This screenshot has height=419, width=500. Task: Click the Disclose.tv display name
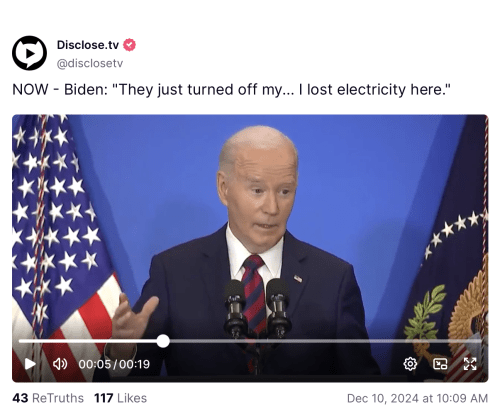(x=88, y=45)
